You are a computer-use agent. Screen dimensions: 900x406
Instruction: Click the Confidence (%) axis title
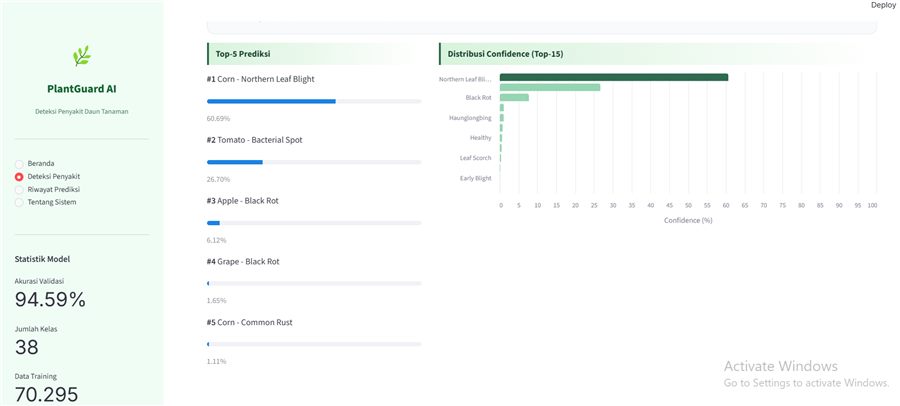pos(688,220)
